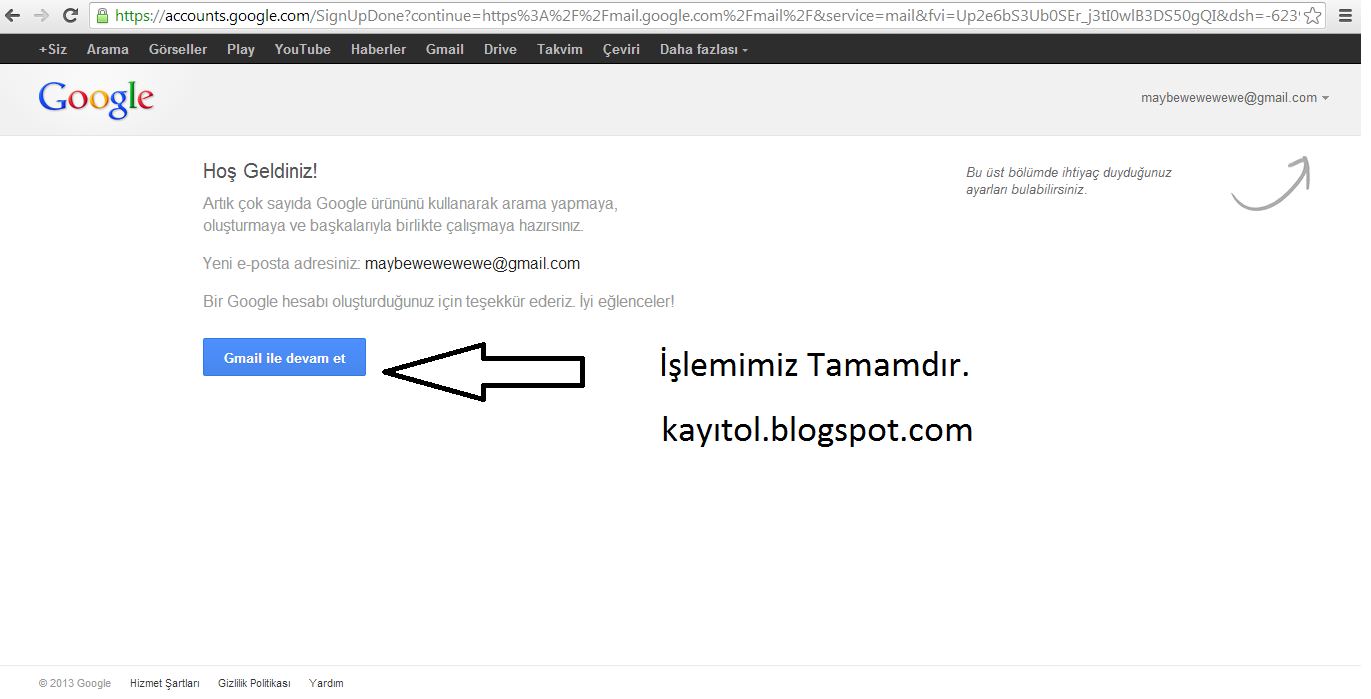Click +Siz in the top bar
This screenshot has width=1371, height=699.
tap(52, 47)
